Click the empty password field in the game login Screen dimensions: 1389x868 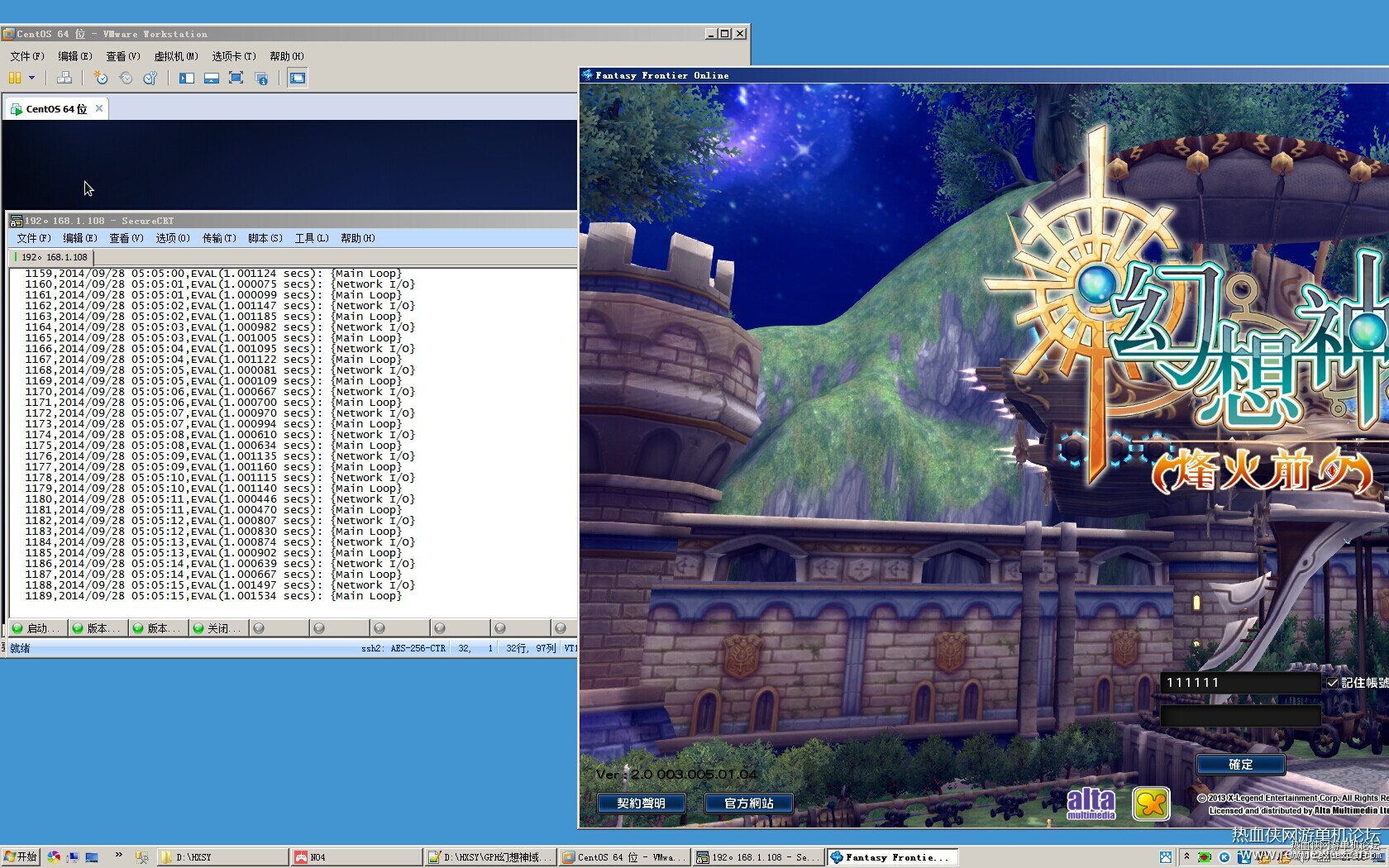click(1240, 715)
